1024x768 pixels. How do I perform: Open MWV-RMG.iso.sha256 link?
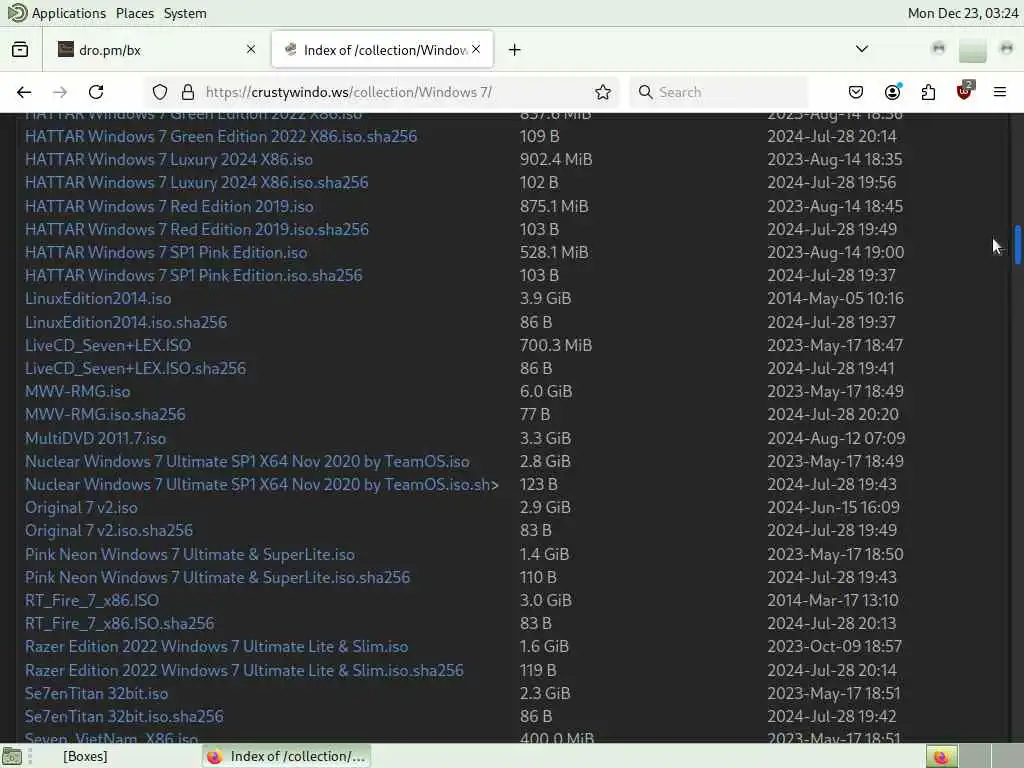pyautogui.click(x=105, y=414)
